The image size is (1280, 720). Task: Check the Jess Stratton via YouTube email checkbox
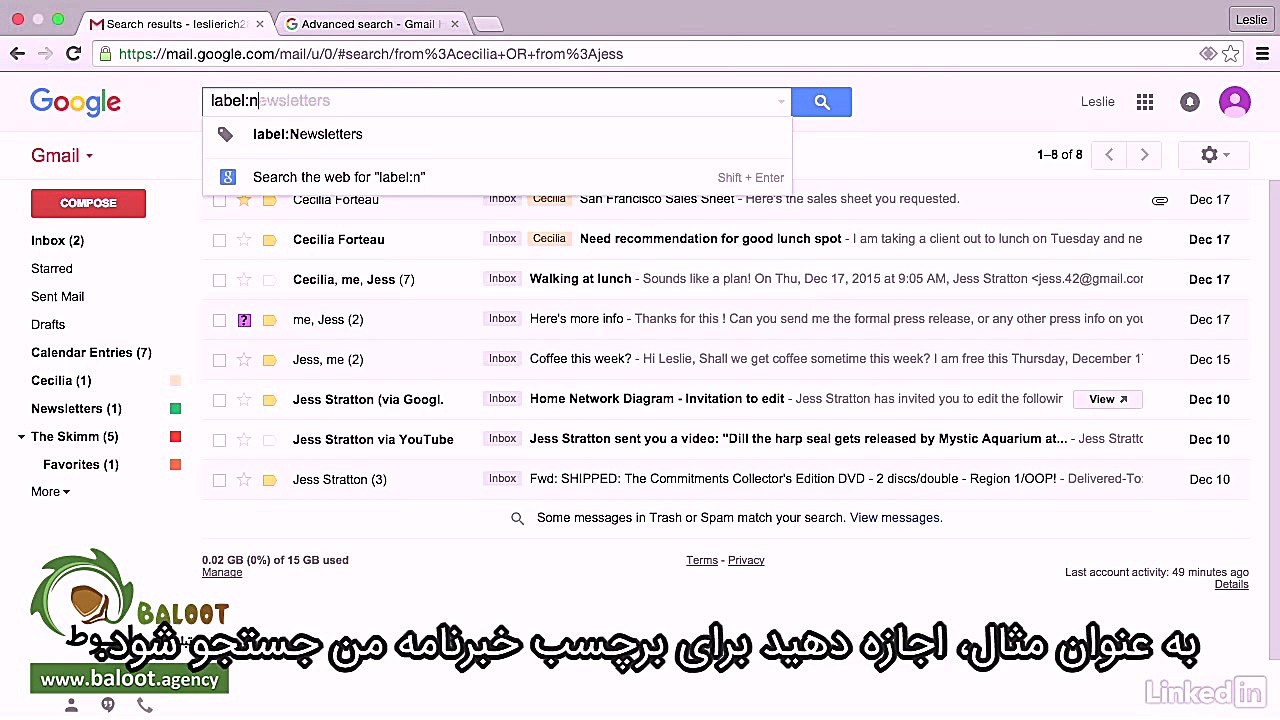coord(219,440)
